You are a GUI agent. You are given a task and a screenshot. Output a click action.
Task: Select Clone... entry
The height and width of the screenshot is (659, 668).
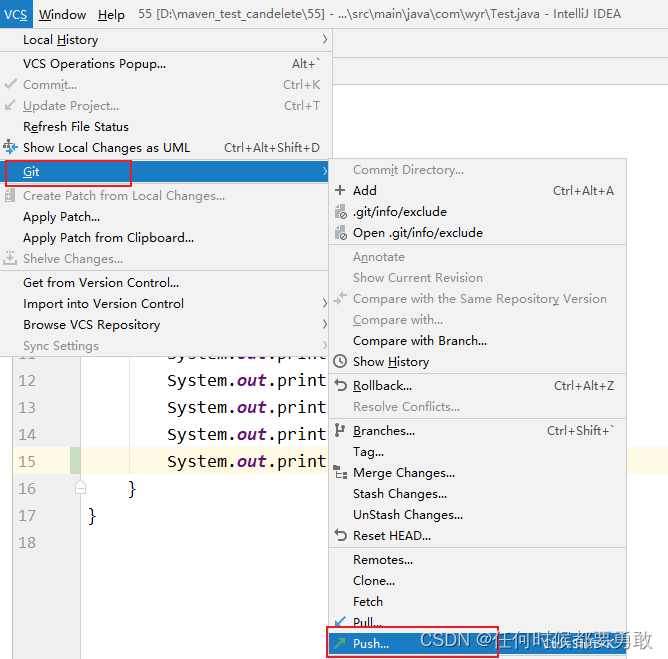pyautogui.click(x=478, y=580)
